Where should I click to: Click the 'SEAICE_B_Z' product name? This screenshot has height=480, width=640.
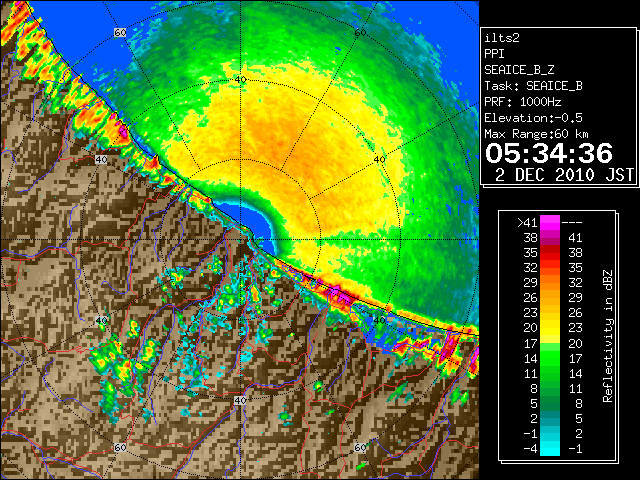tap(519, 70)
